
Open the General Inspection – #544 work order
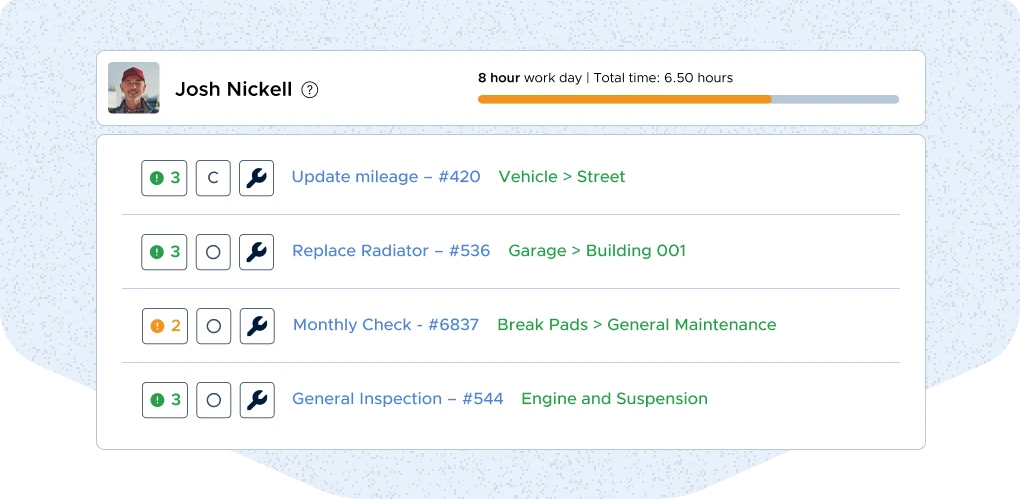(x=397, y=399)
